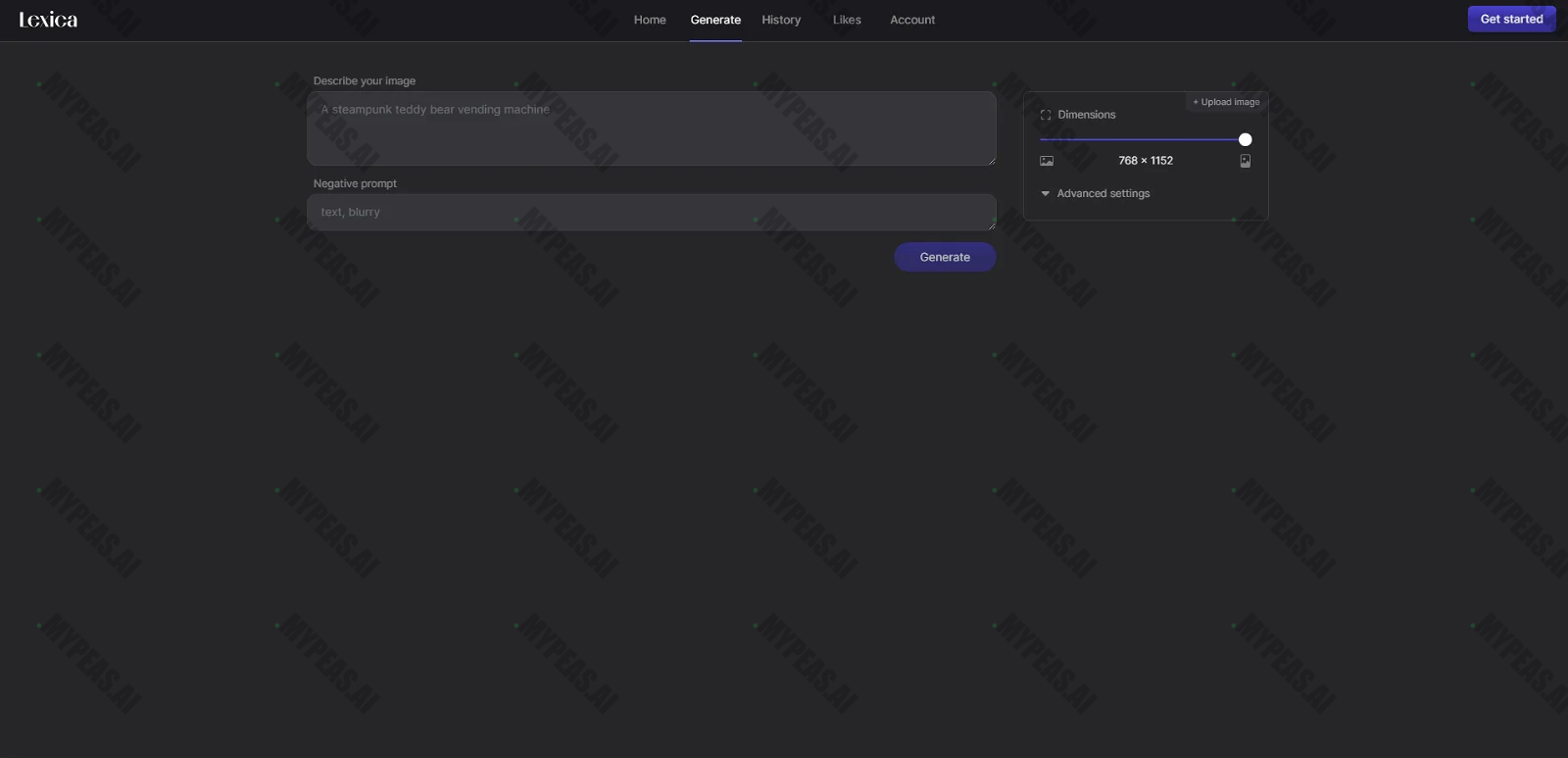Open the Likes section
The height and width of the screenshot is (758, 1568).
coord(847,20)
